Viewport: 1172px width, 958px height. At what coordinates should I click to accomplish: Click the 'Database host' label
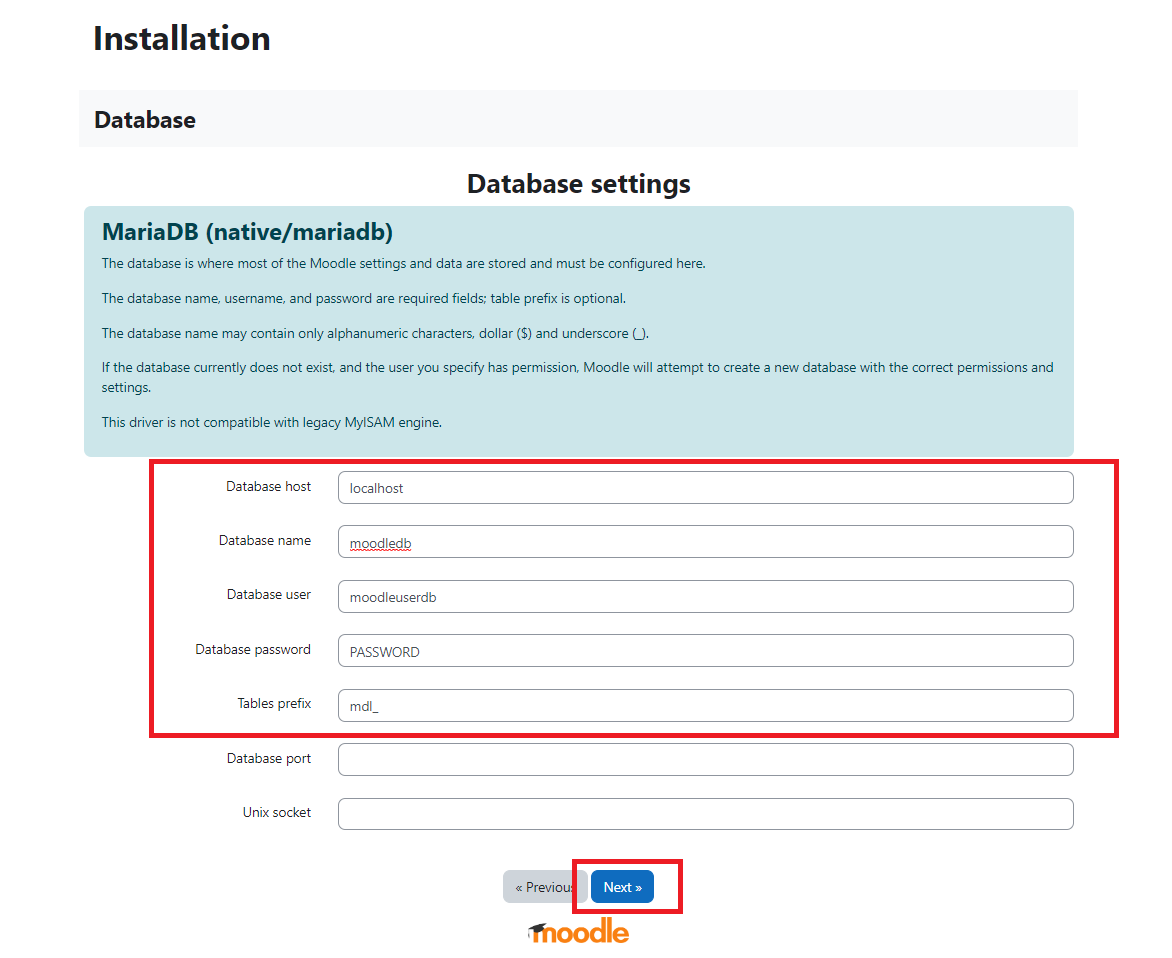point(268,486)
